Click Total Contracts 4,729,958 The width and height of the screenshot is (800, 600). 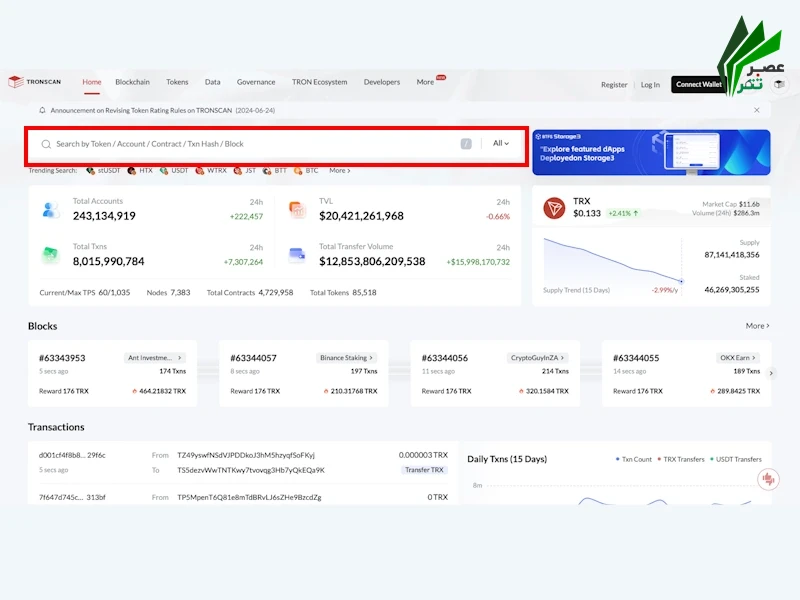pos(250,292)
